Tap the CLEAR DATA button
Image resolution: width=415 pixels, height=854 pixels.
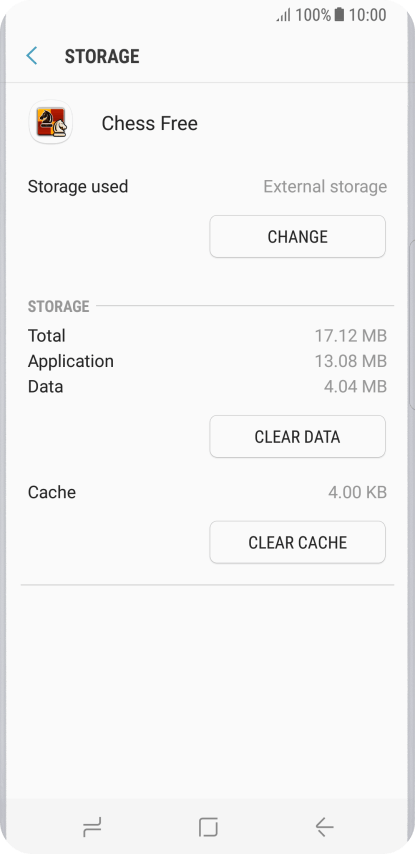pos(297,436)
